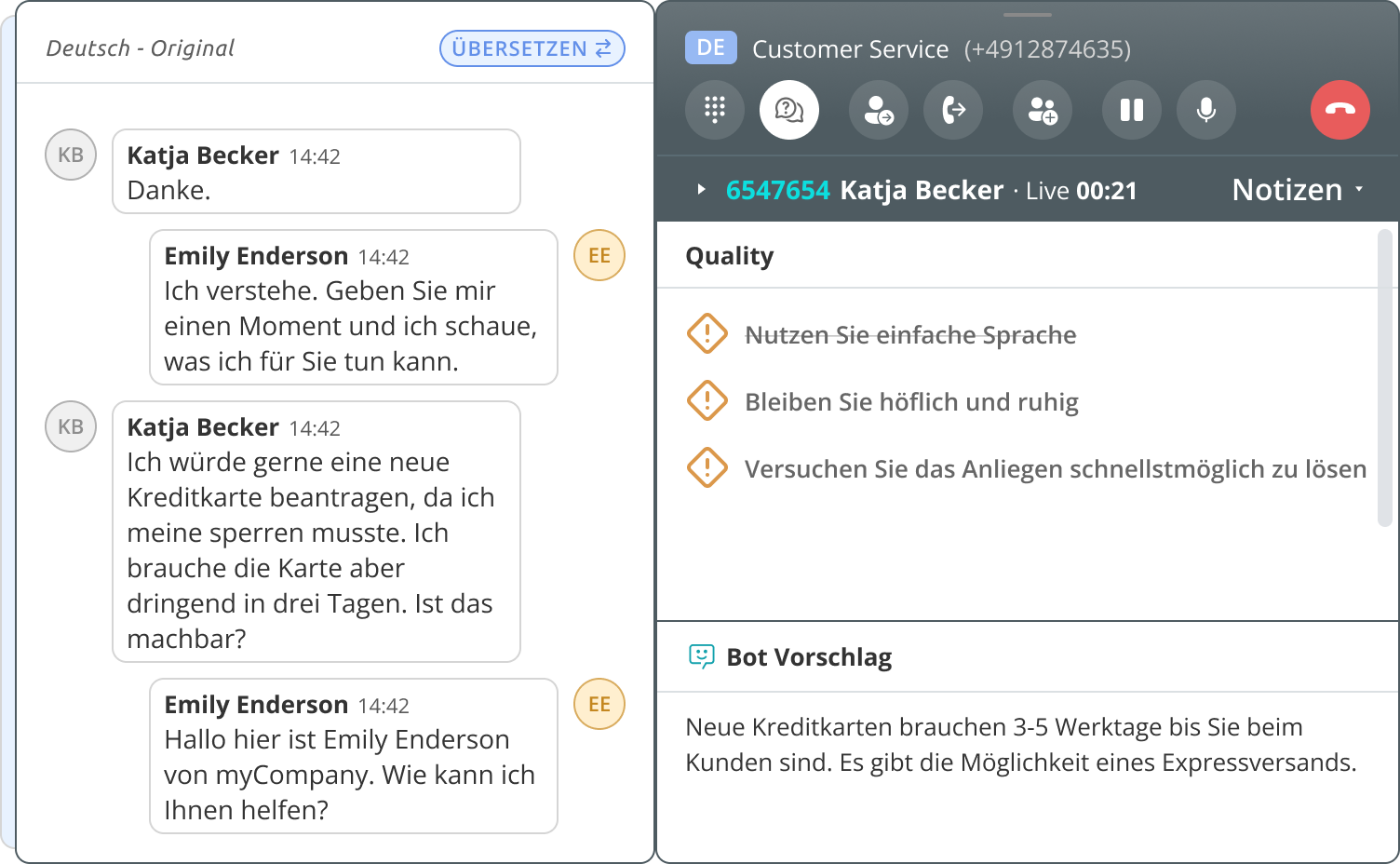1400x864 pixels.
Task: Expand the caller details triangle
Action: [701, 190]
